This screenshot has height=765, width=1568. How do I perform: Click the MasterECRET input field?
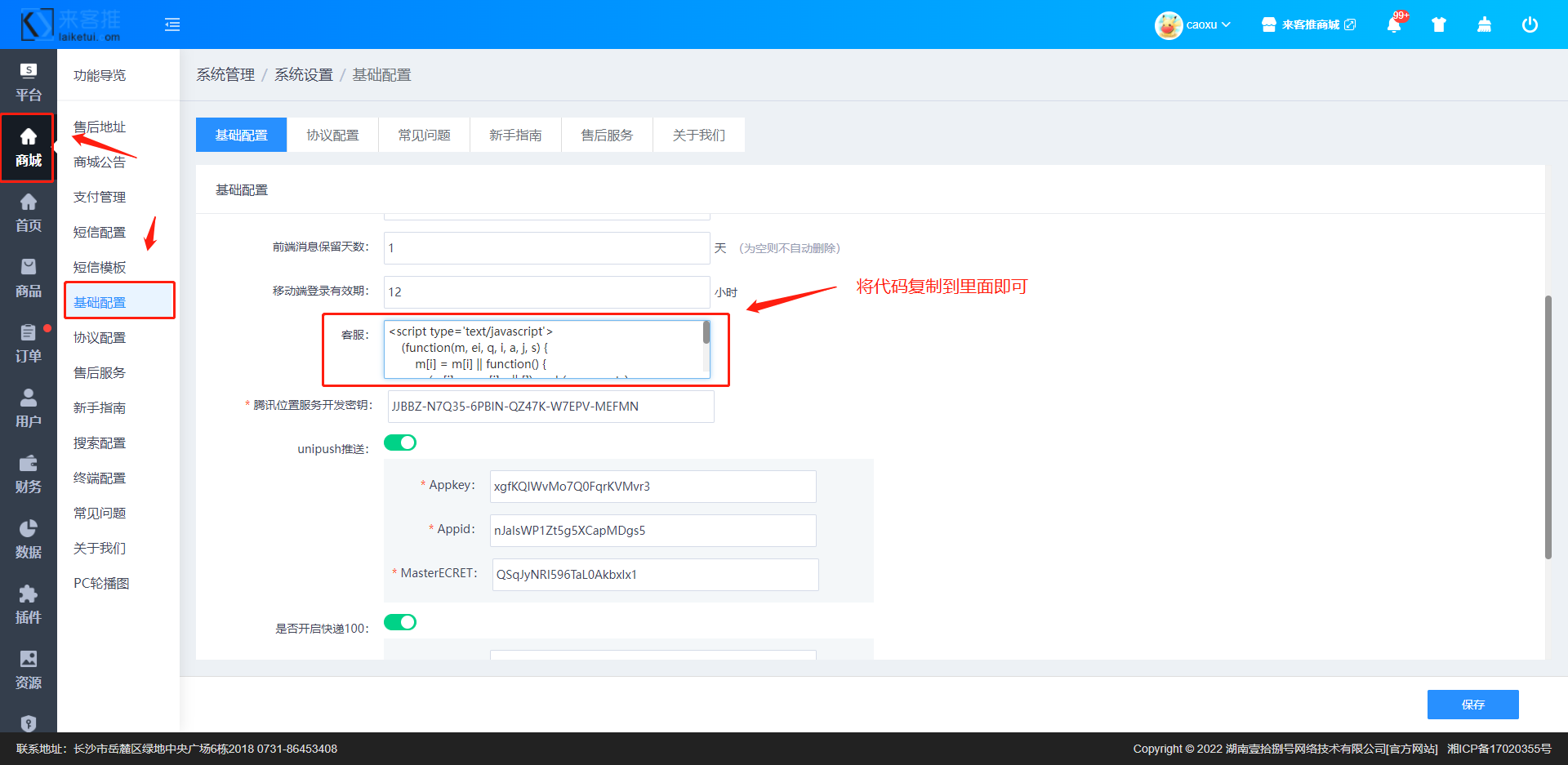[x=655, y=574]
